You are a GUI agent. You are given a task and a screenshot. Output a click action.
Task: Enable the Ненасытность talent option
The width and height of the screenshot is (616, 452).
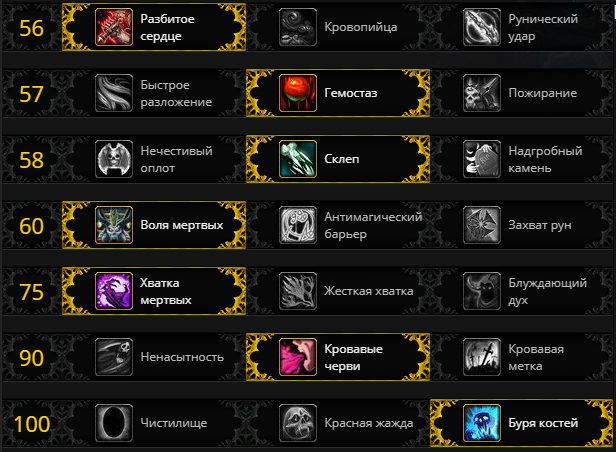click(x=154, y=357)
